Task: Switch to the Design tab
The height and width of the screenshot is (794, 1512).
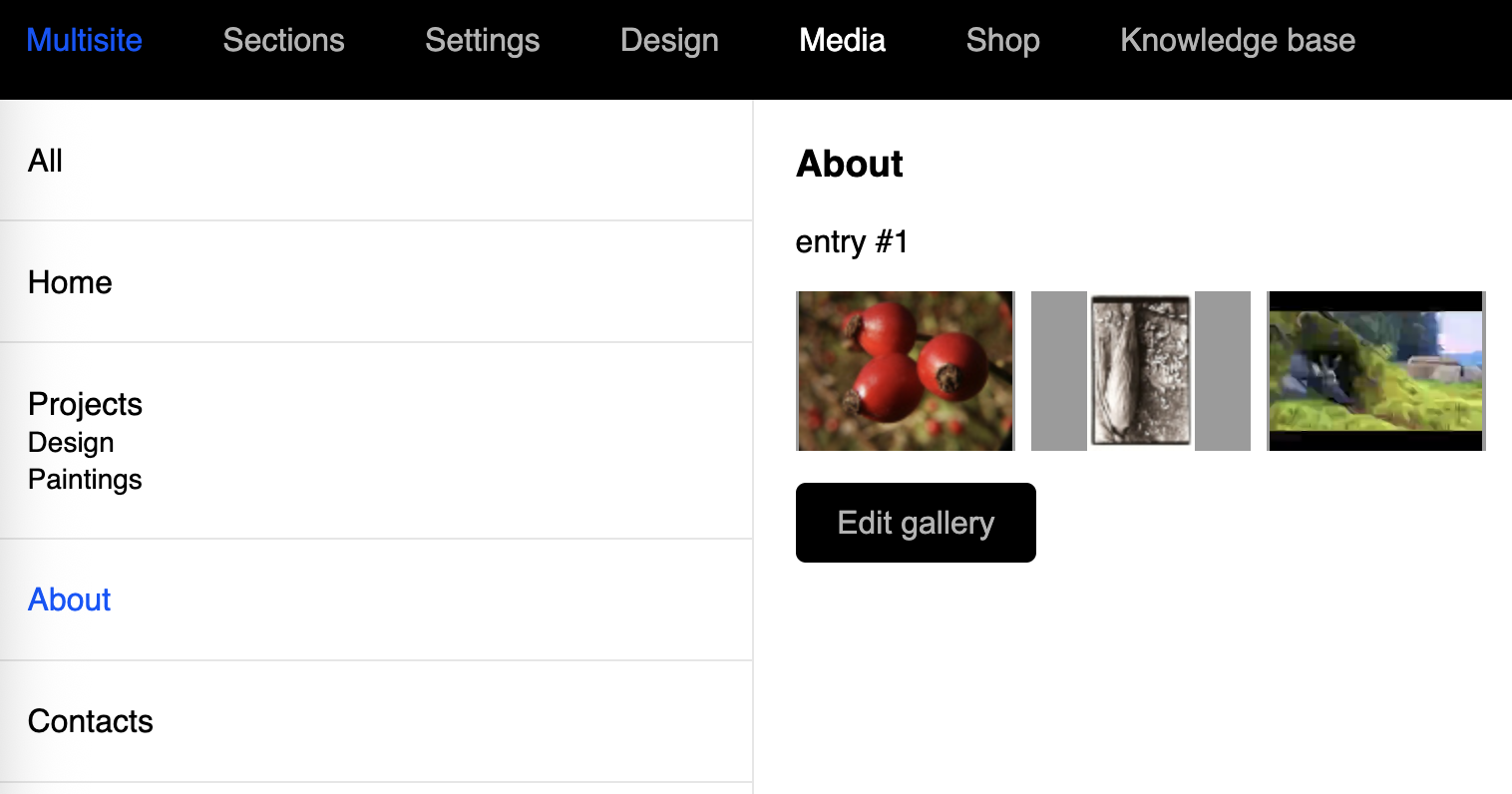Action: (669, 40)
